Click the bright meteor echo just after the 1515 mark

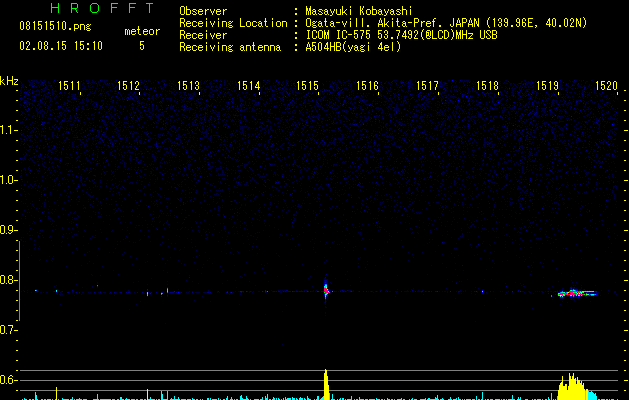[x=326, y=290]
